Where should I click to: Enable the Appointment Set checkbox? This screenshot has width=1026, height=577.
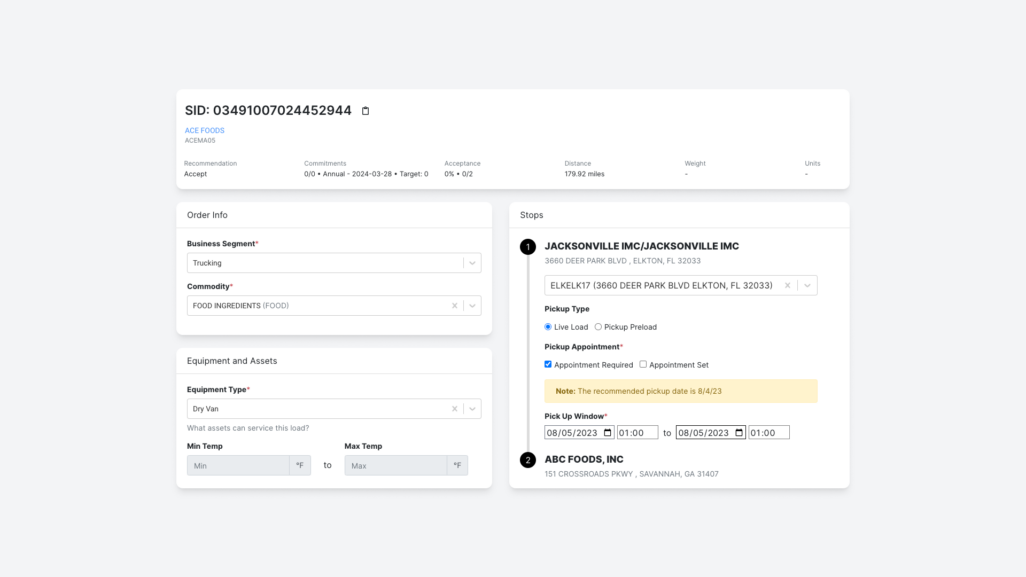[643, 365]
